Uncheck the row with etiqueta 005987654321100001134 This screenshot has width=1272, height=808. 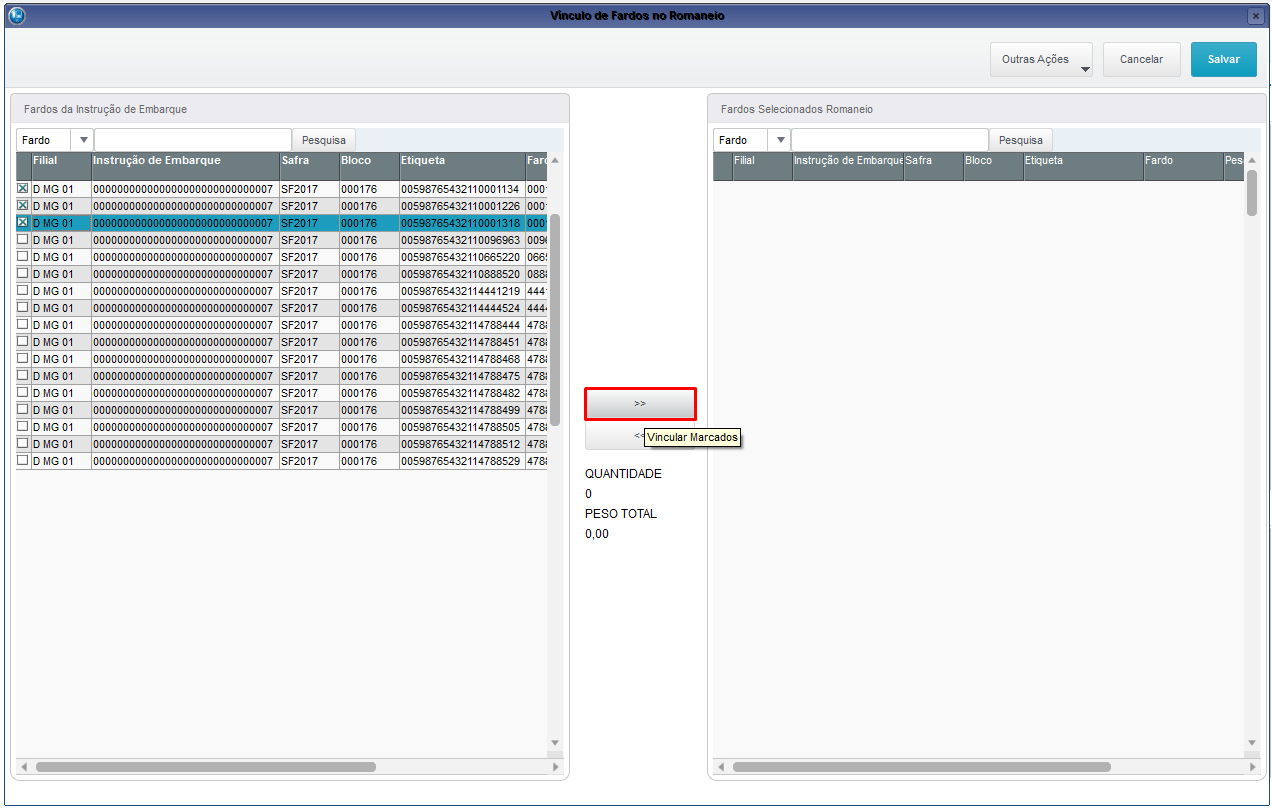[x=23, y=188]
